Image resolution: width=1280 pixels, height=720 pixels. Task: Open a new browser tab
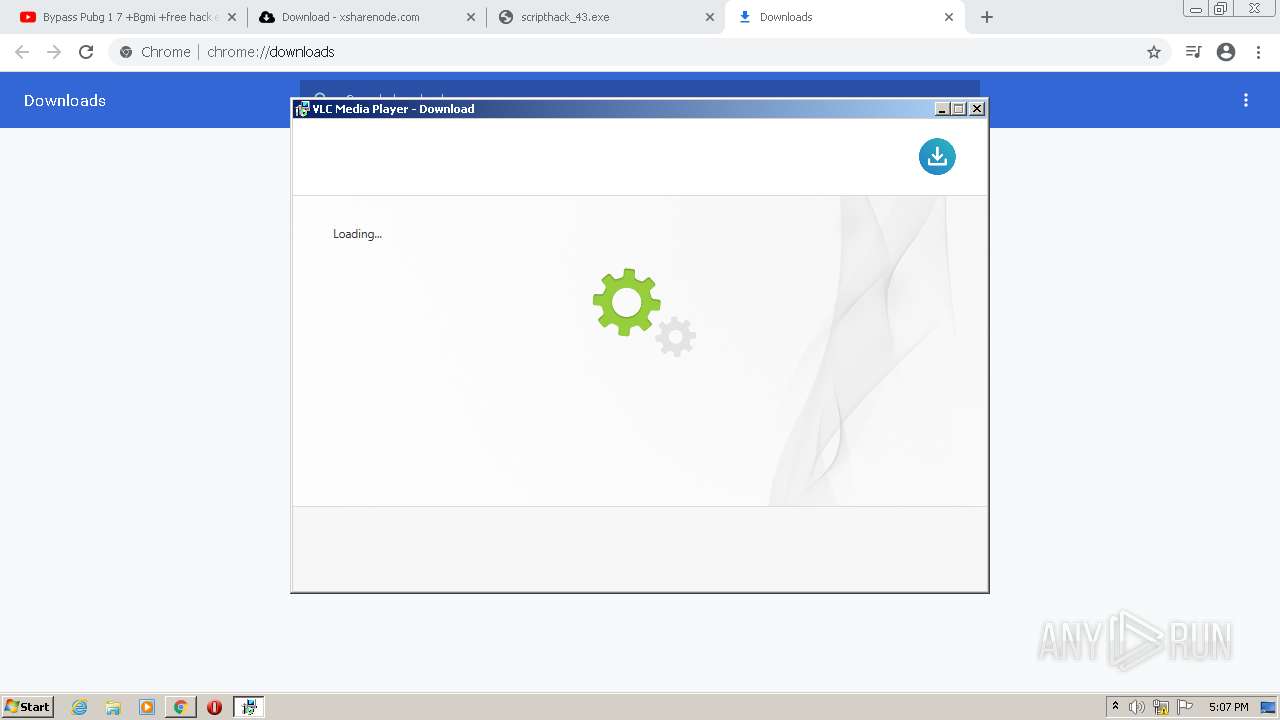click(x=987, y=17)
